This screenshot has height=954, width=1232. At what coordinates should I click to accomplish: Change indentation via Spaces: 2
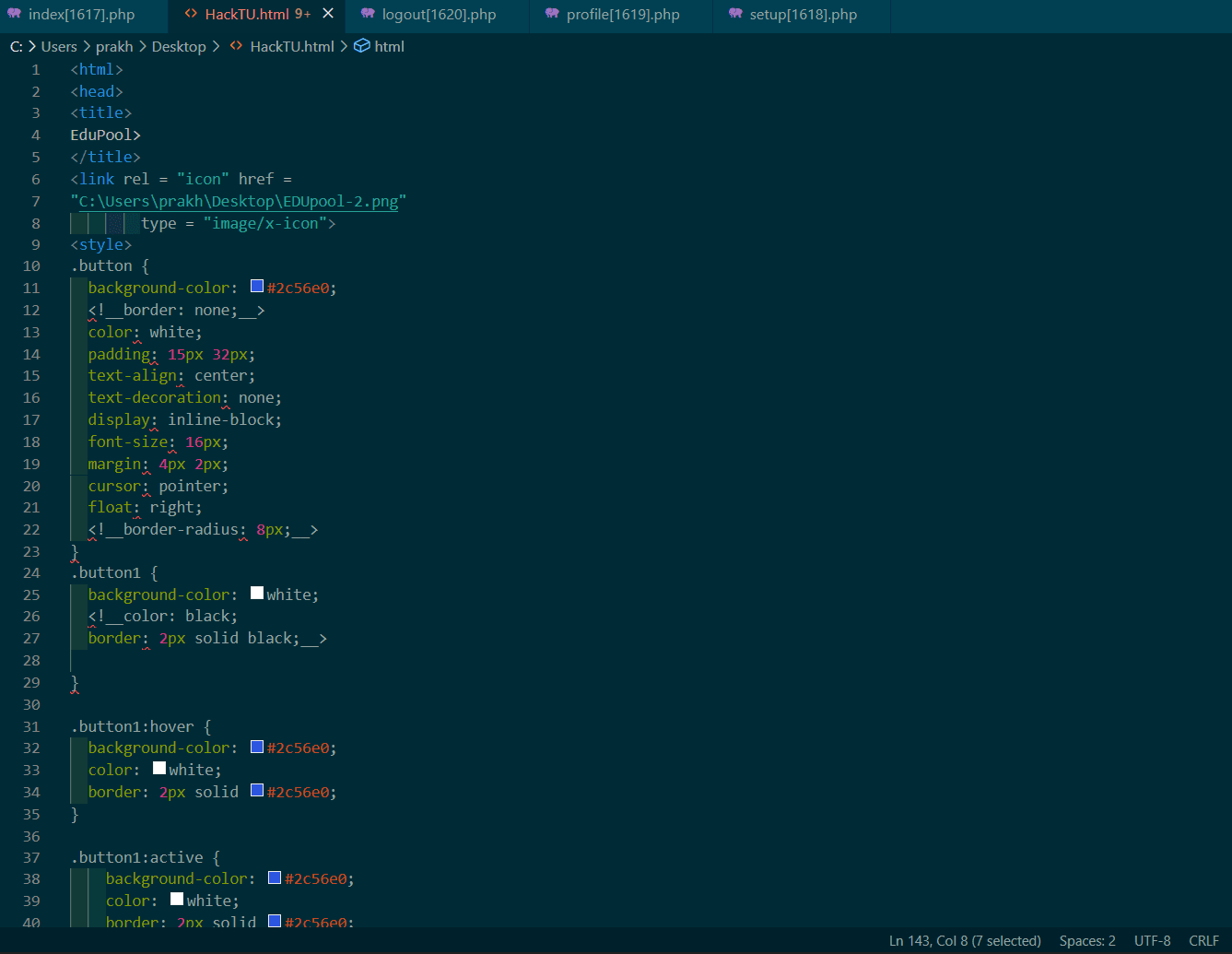(x=1087, y=941)
